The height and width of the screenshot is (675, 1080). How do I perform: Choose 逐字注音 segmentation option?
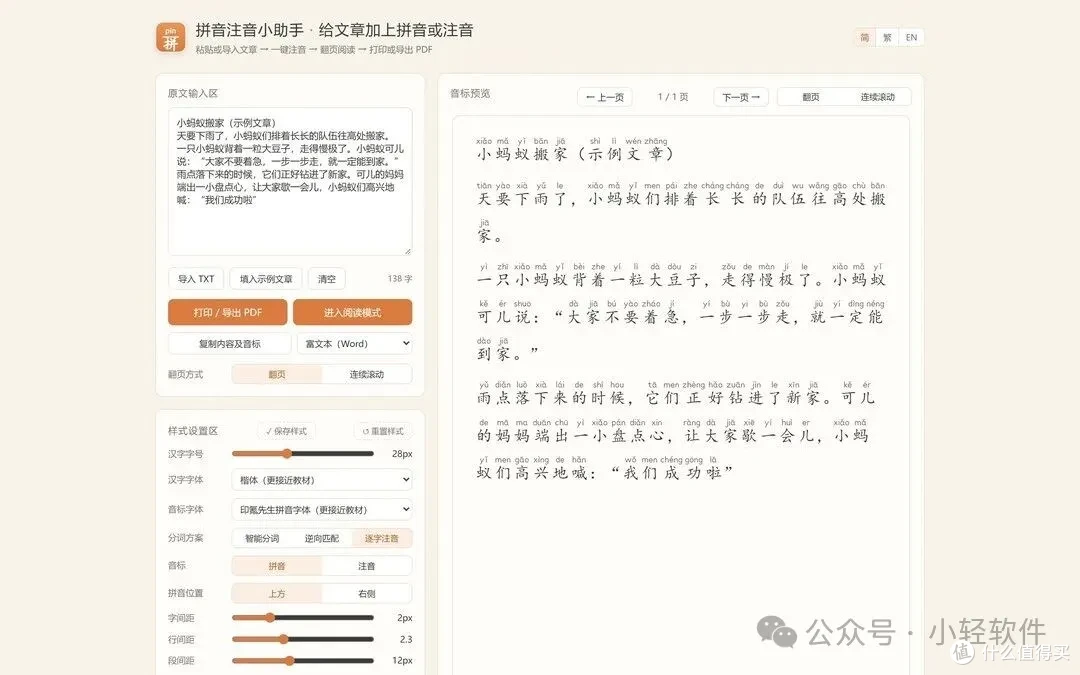click(x=382, y=538)
